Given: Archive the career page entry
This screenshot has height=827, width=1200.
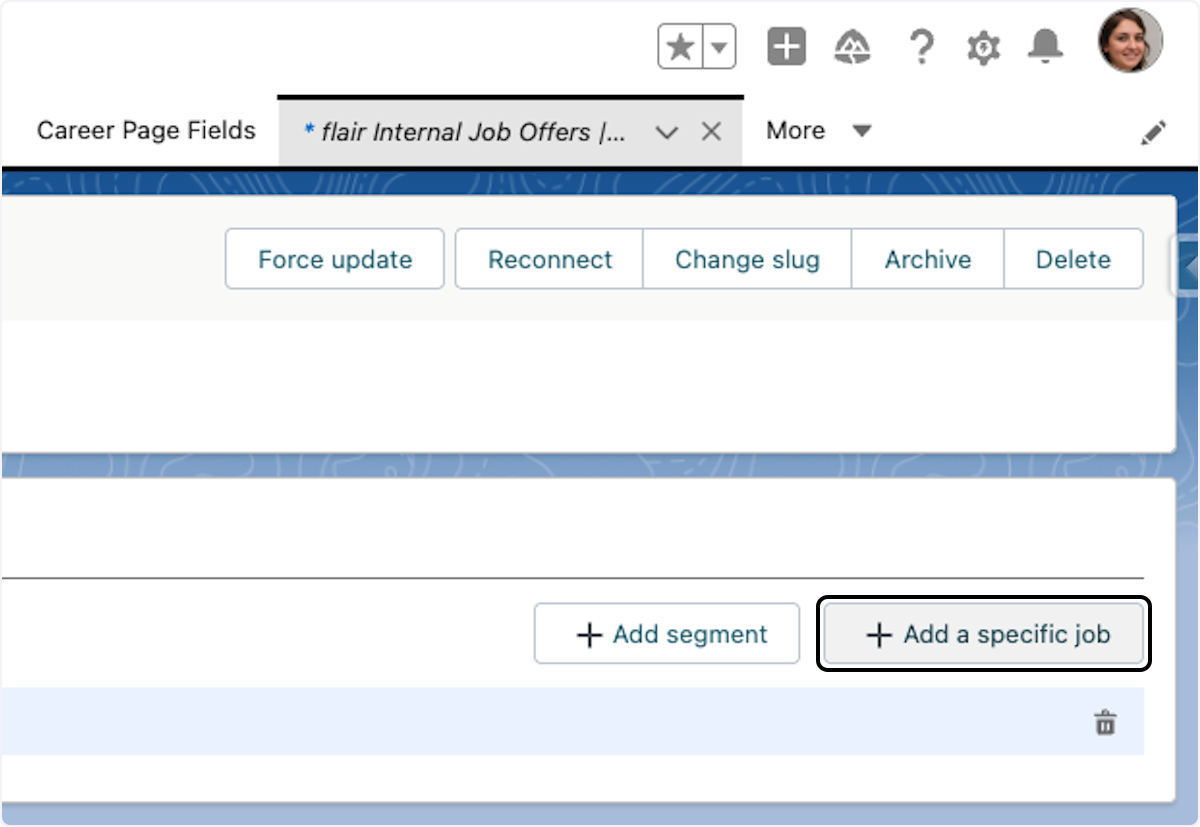Looking at the screenshot, I should click(x=927, y=259).
